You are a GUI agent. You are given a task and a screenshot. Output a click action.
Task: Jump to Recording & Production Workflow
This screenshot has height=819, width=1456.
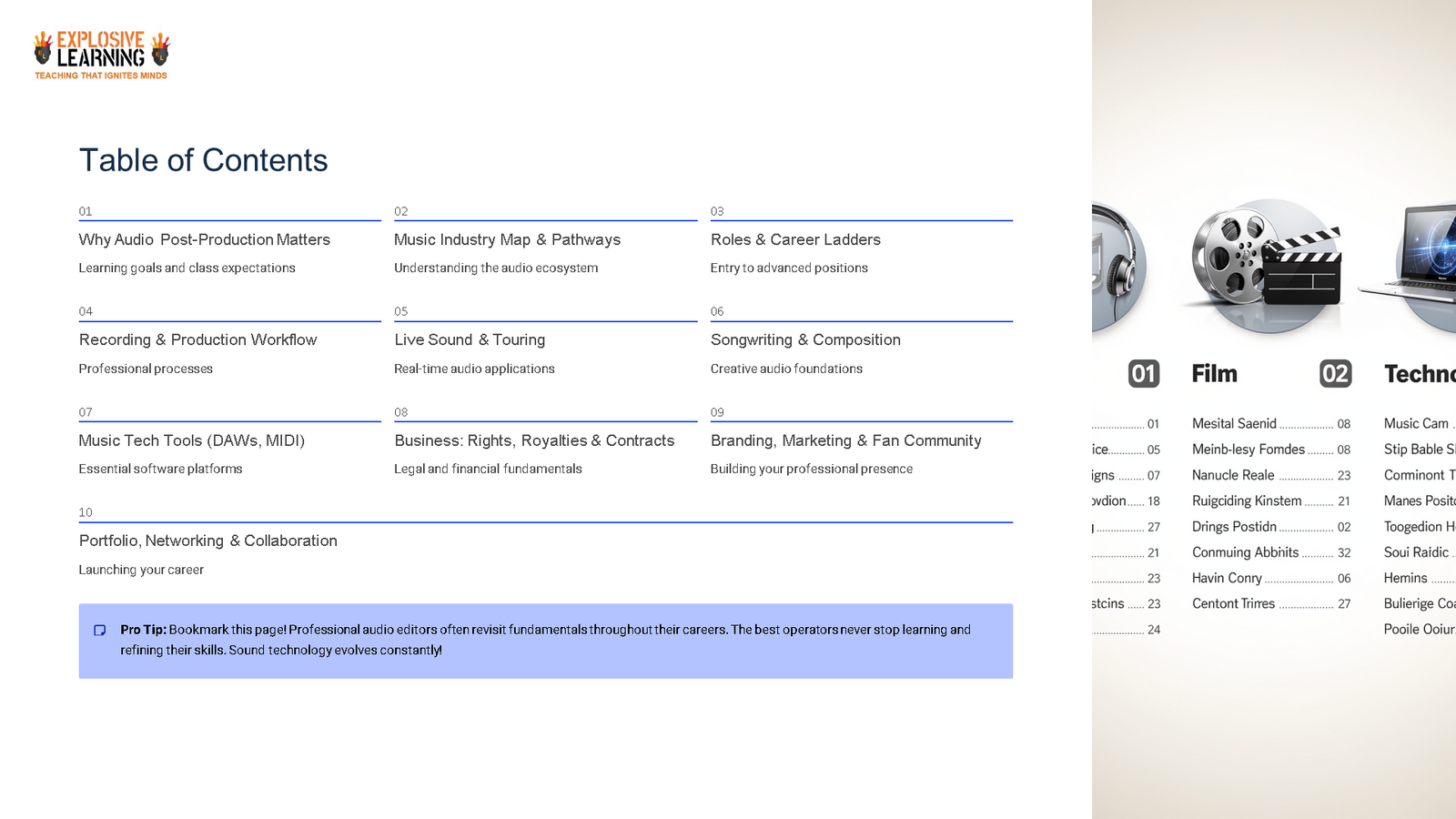(197, 339)
